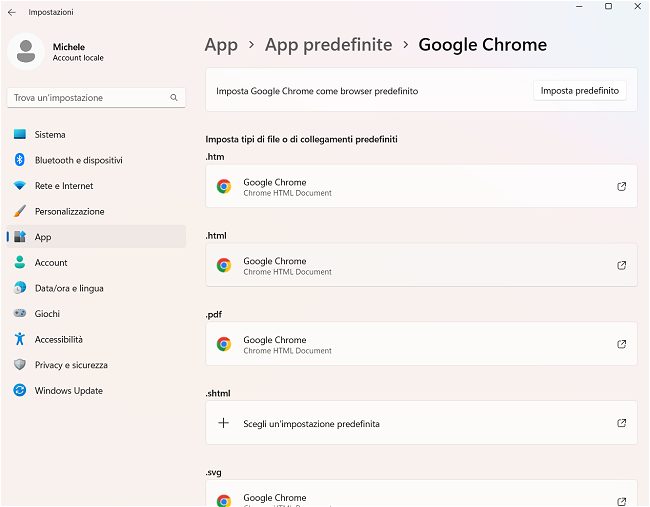Click the Wi-Fi network icon
The height and width of the screenshot is (507, 650).
click(19, 185)
